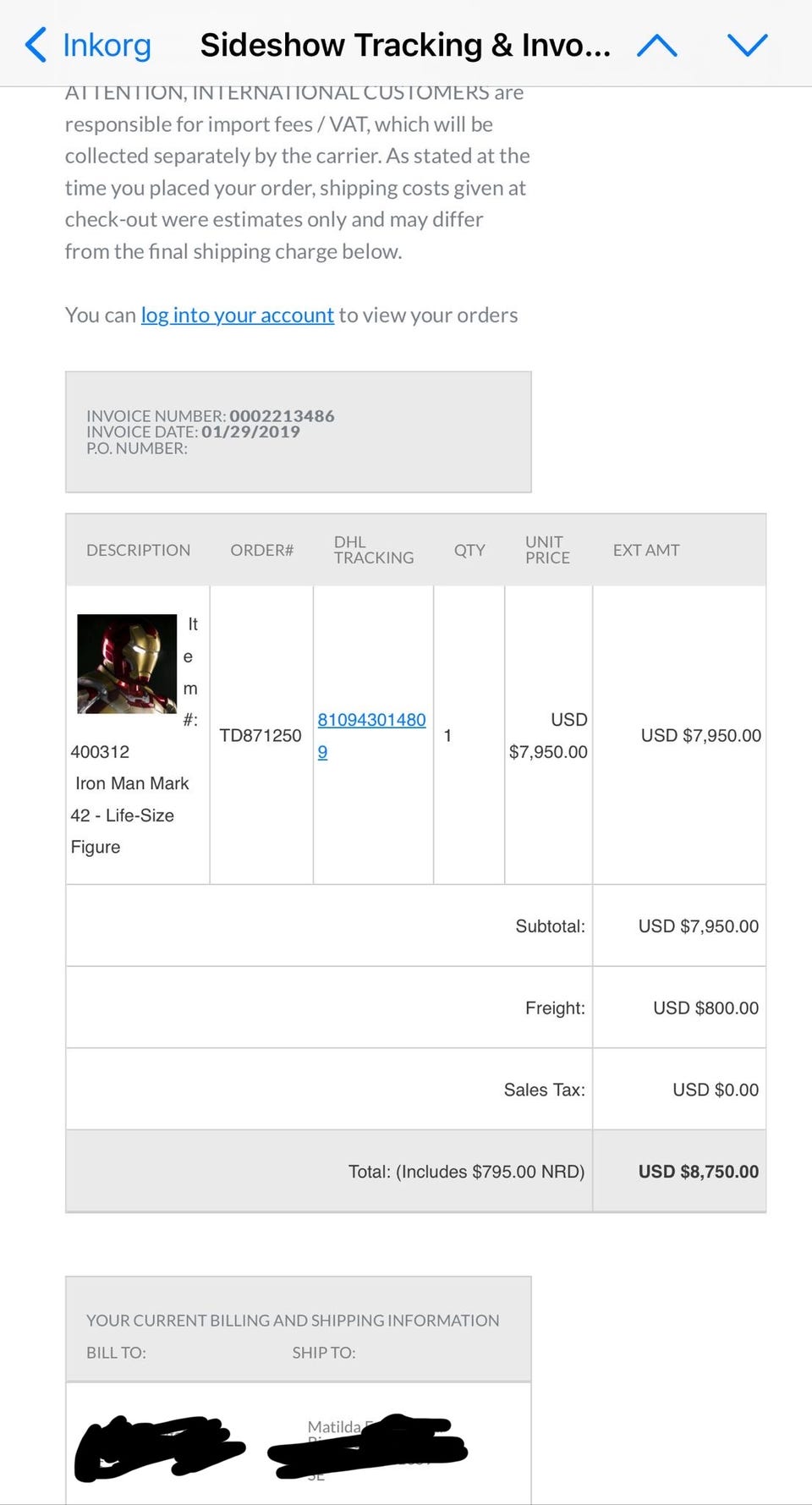Tap the Iron Man figure thumbnail

tap(127, 664)
